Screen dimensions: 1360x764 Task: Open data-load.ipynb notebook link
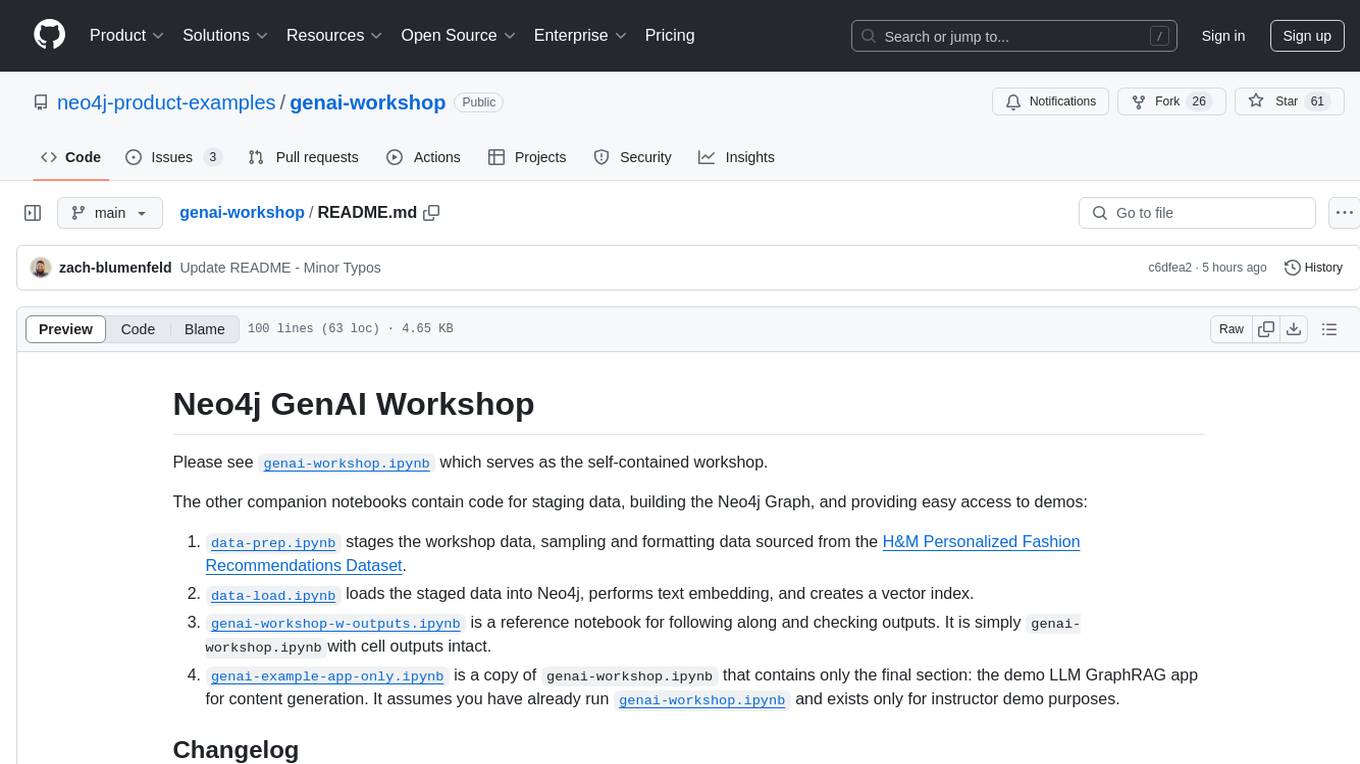click(x=274, y=595)
